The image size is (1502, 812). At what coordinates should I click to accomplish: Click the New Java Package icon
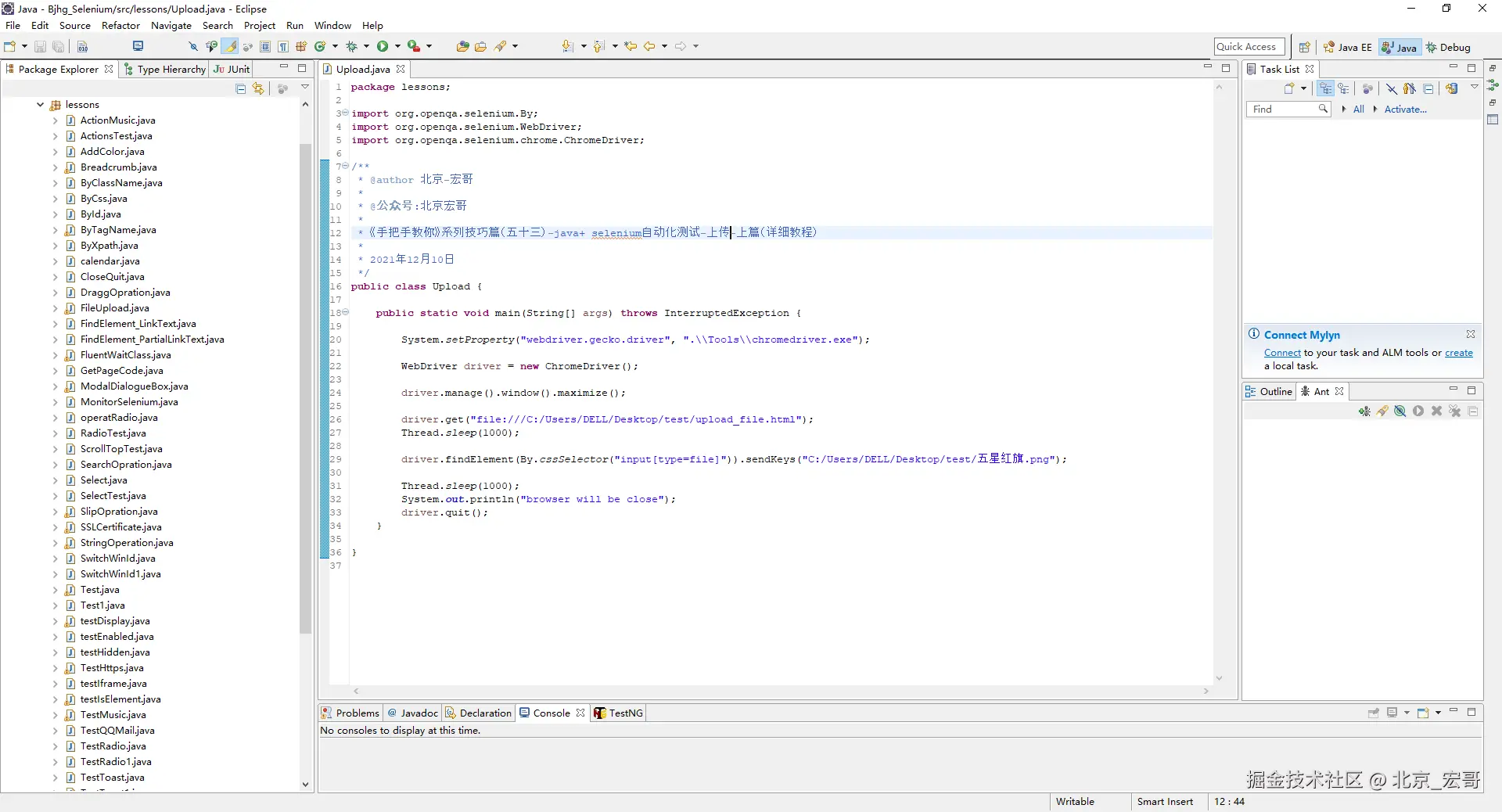pyautogui.click(x=301, y=46)
